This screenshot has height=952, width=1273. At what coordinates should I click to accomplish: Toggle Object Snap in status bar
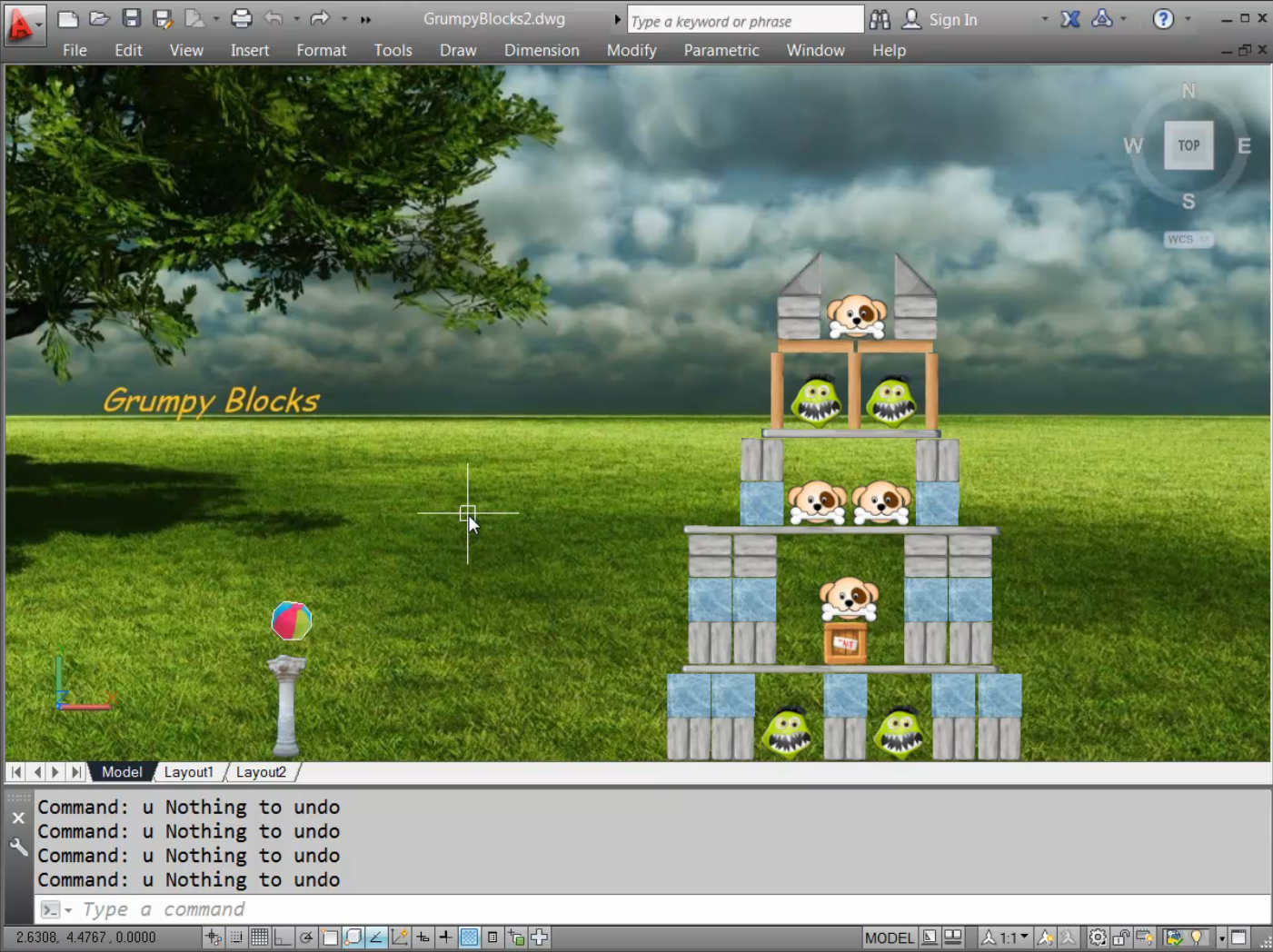330,937
